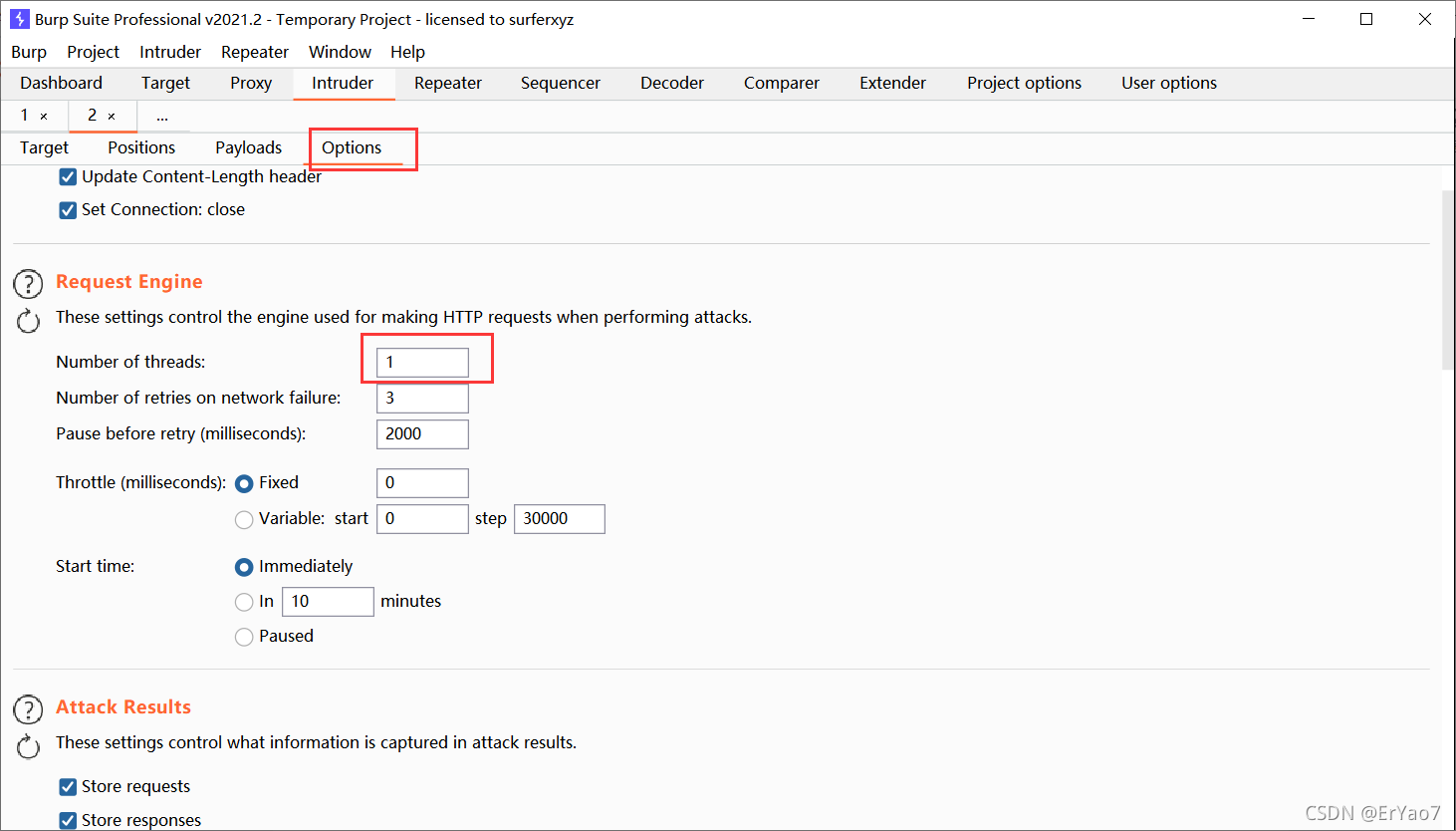
Task: Toggle Store requests checkbox
Action: (x=68, y=787)
